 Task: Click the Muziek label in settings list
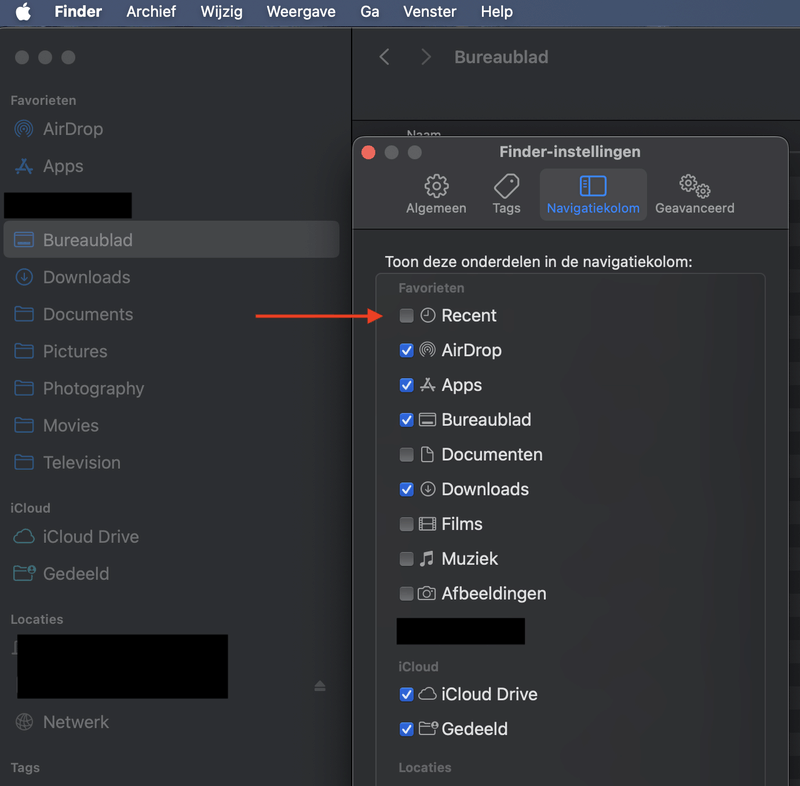click(x=469, y=559)
